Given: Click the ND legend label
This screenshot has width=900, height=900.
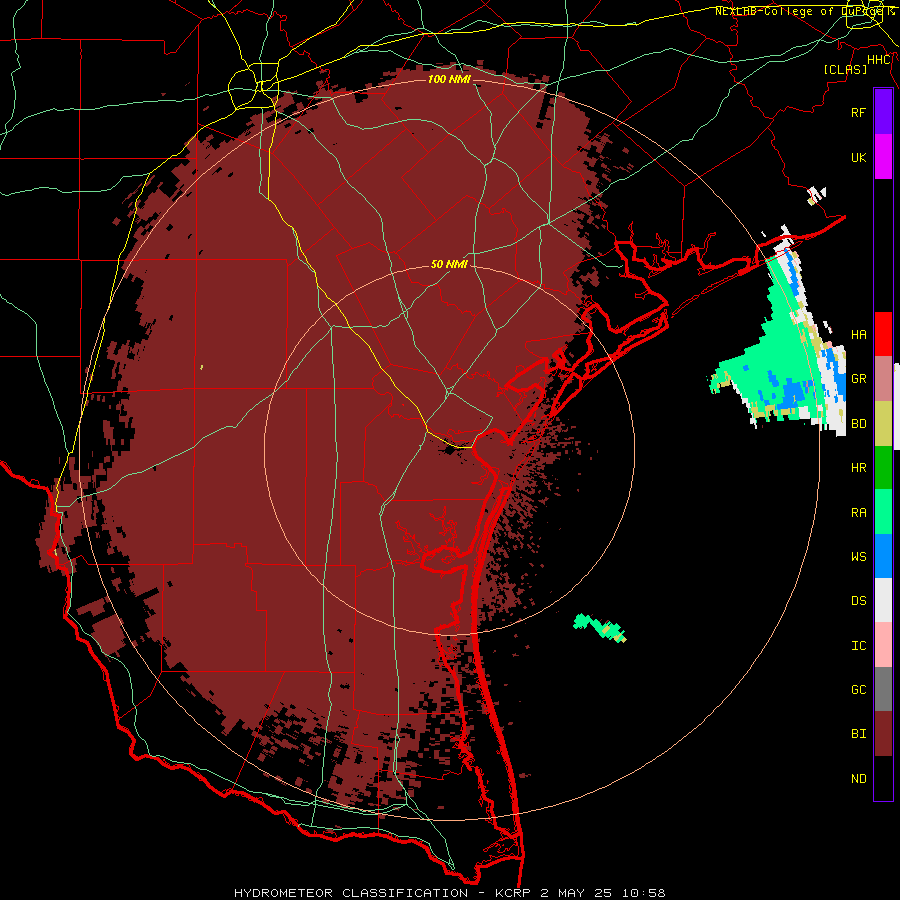Looking at the screenshot, I should point(859,779).
